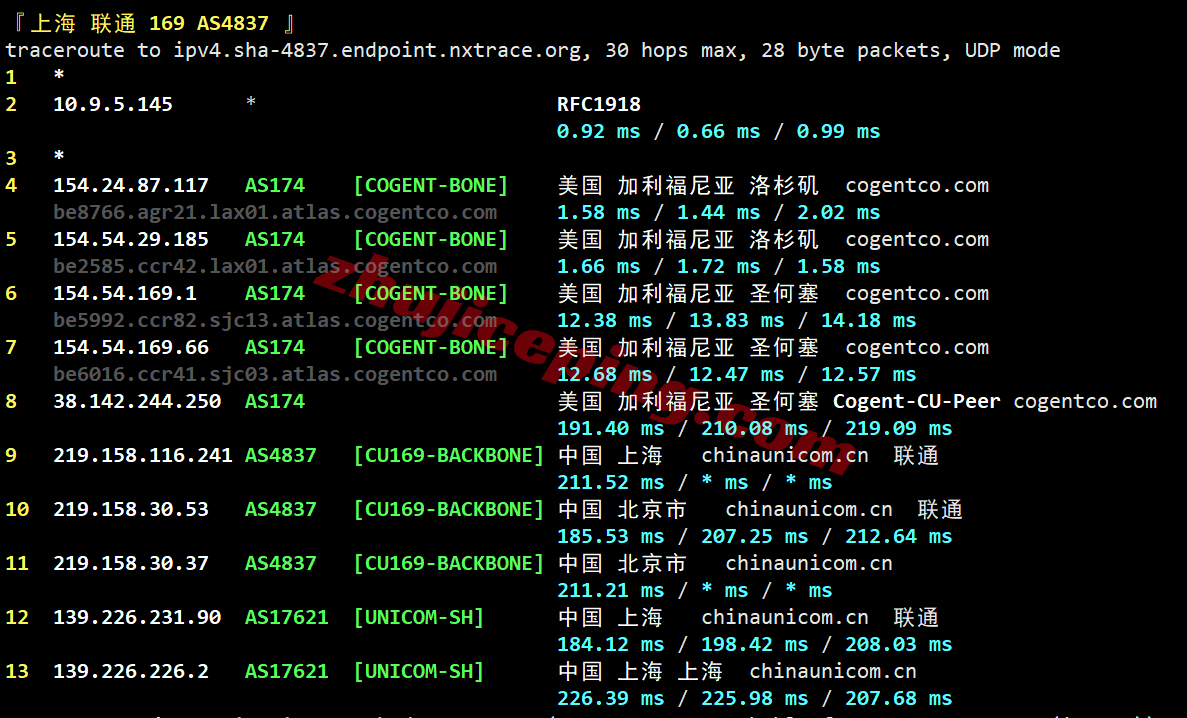
Task: Select the IP address 154.24.87.117
Action: click(131, 186)
